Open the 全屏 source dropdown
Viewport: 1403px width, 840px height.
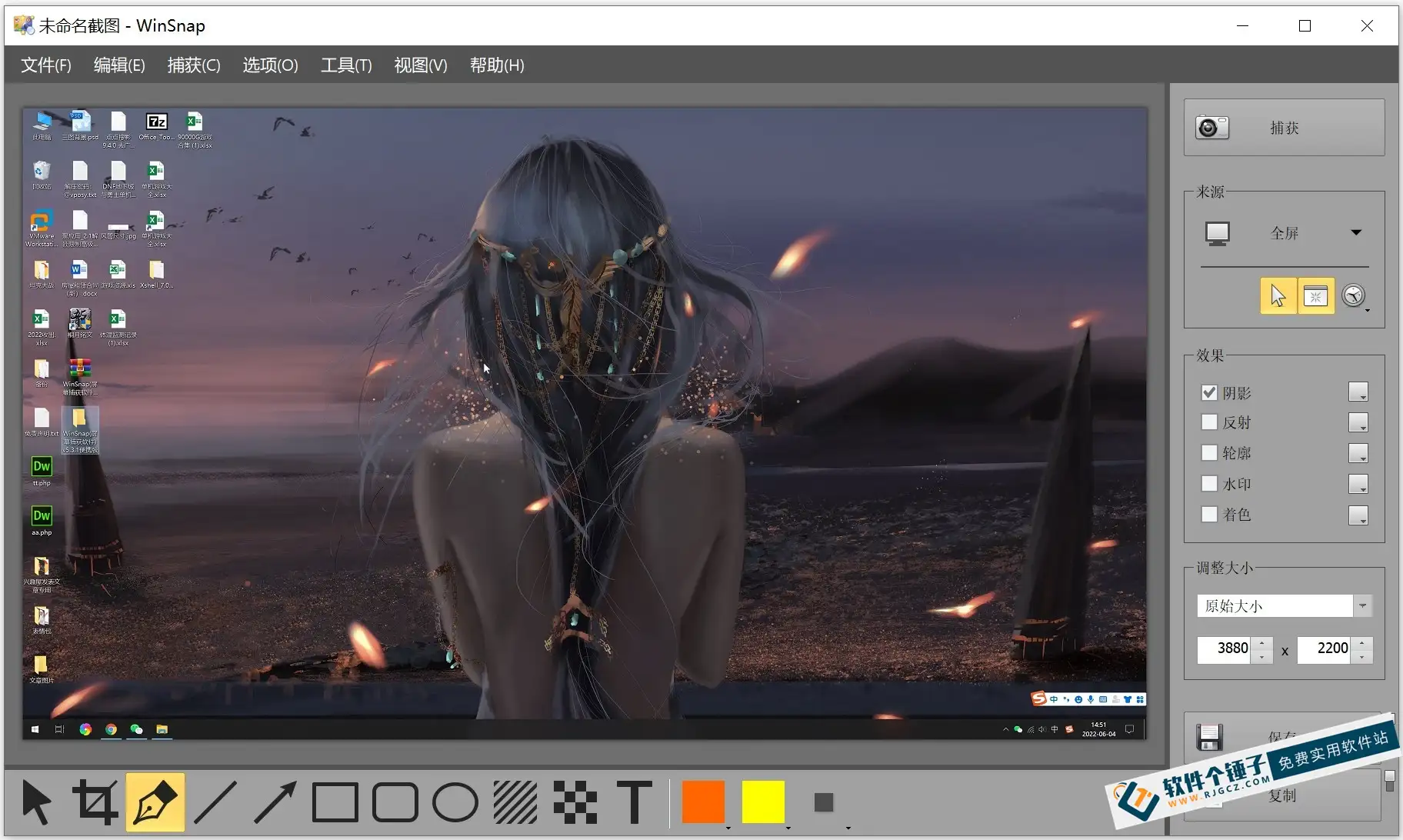pos(1356,232)
